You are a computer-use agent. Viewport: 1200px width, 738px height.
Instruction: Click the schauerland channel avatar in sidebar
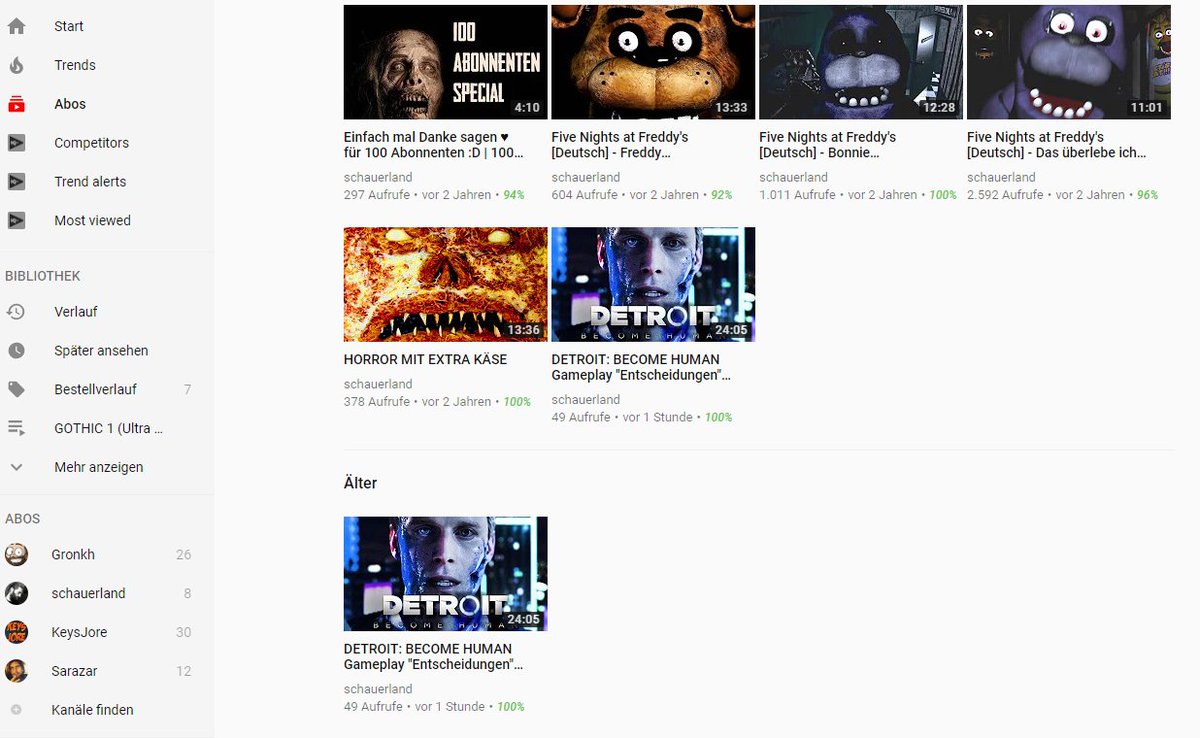(16, 594)
